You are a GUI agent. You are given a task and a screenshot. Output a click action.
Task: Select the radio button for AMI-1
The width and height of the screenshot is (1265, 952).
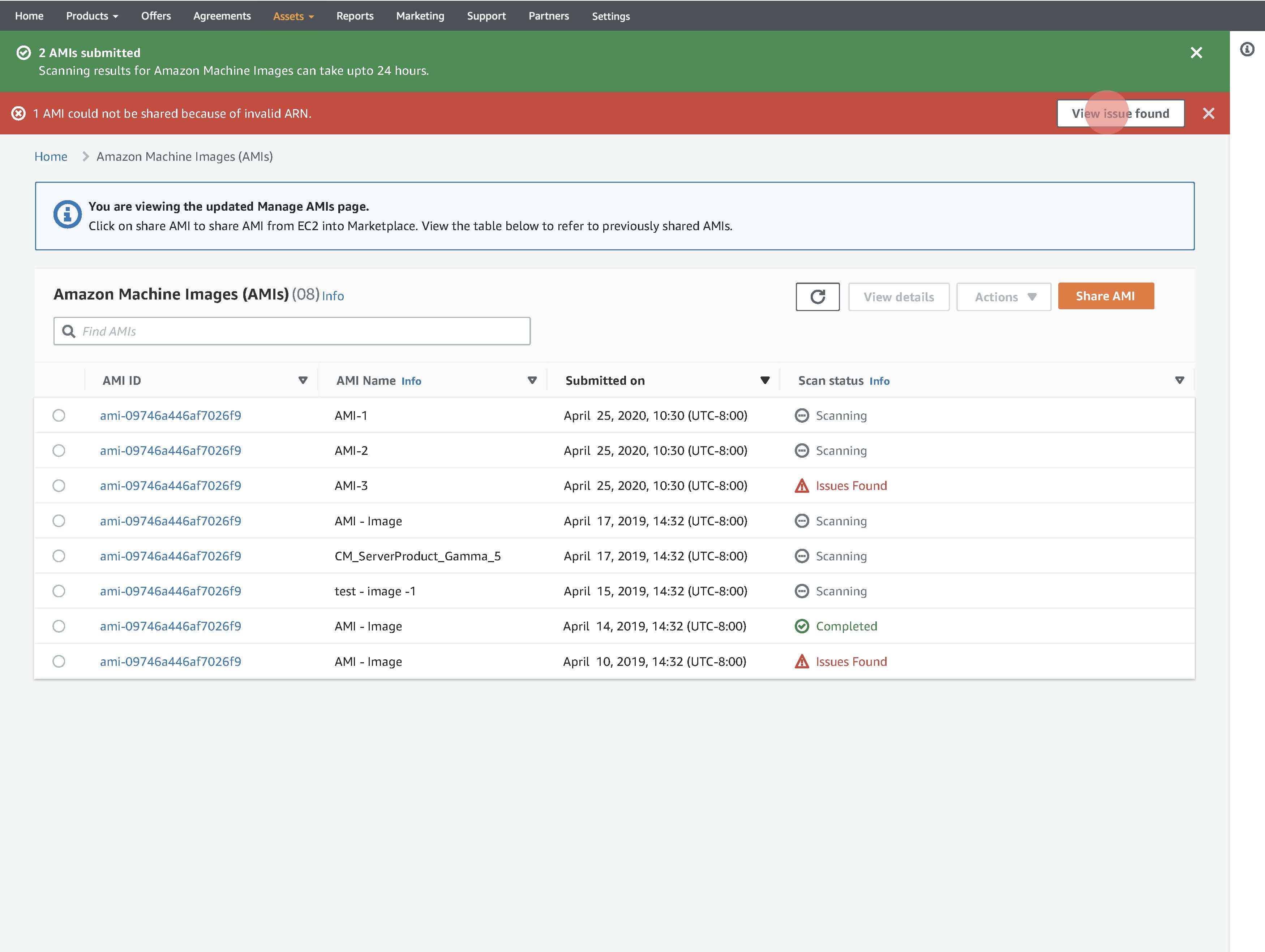[x=59, y=416]
